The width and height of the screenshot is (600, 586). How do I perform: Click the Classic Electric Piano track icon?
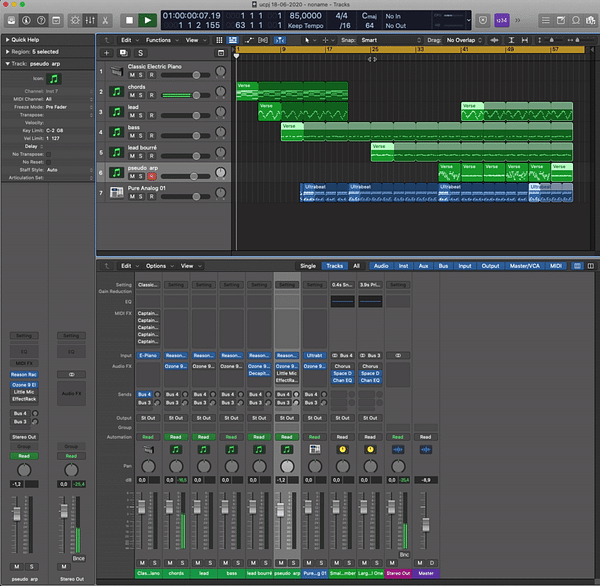point(117,71)
